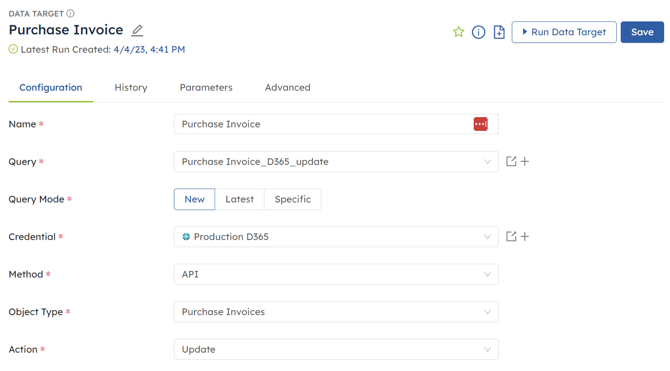
Task: Open selected query in new window icon
Action: [511, 162]
